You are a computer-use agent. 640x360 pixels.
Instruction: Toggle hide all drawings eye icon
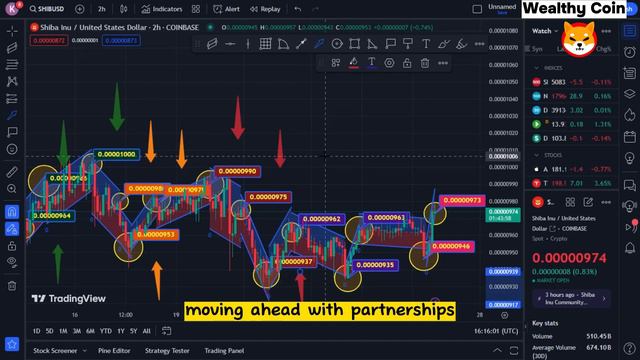click(12, 262)
